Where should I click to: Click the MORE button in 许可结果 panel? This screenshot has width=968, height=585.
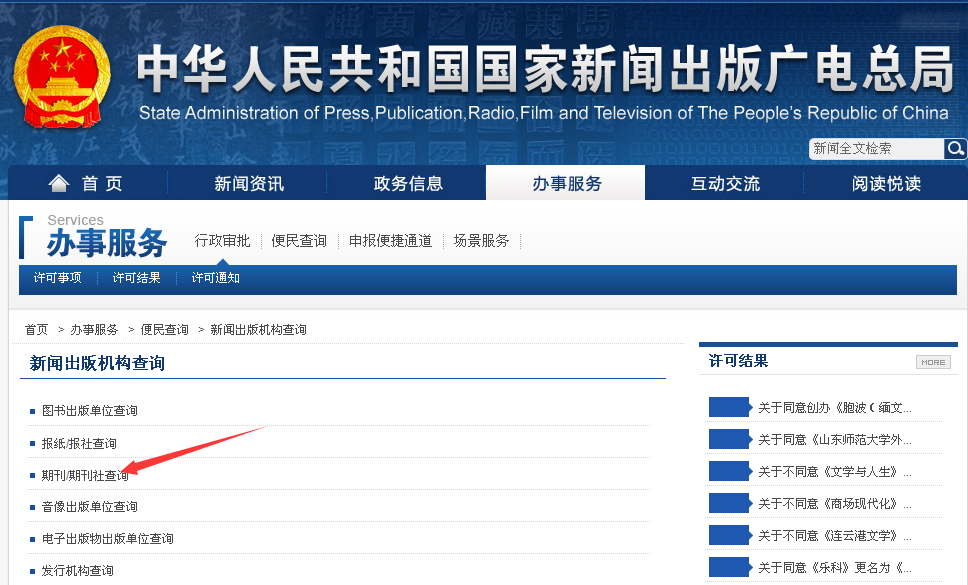tap(933, 362)
